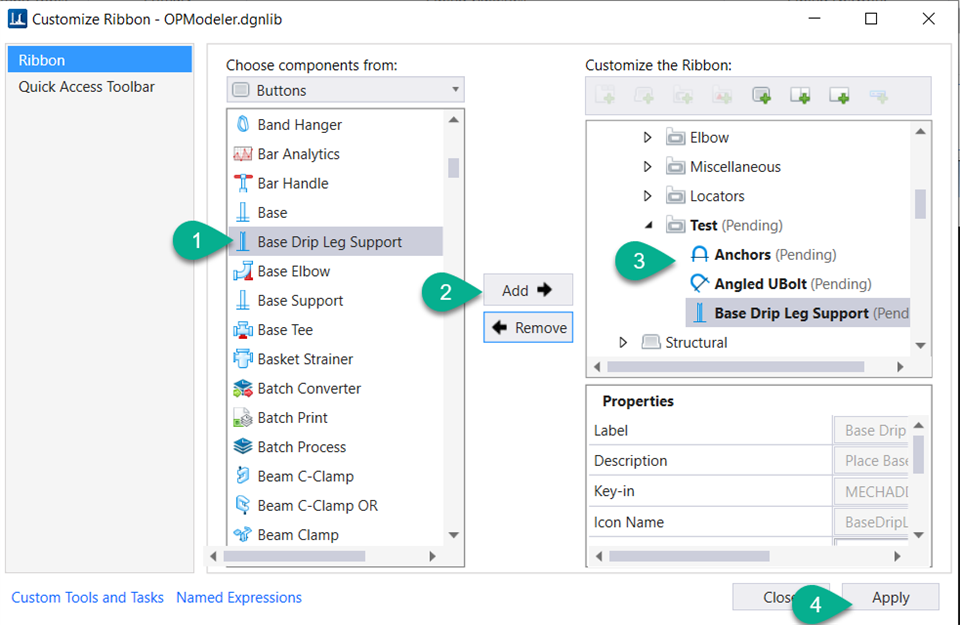Click the Band Hanger icon in components list
960x625 pixels.
242,125
